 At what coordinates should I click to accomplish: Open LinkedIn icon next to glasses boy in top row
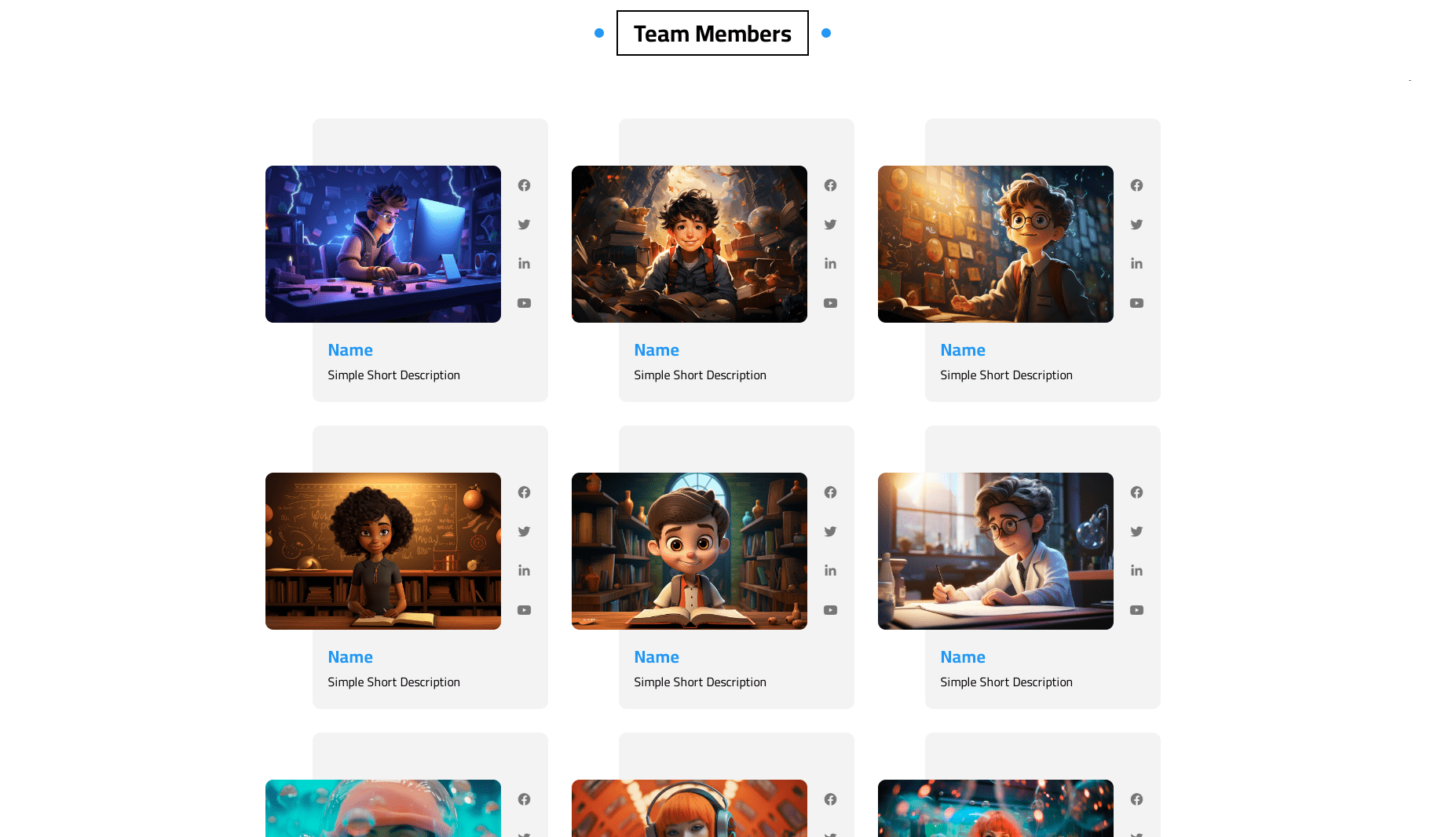pos(1136,264)
